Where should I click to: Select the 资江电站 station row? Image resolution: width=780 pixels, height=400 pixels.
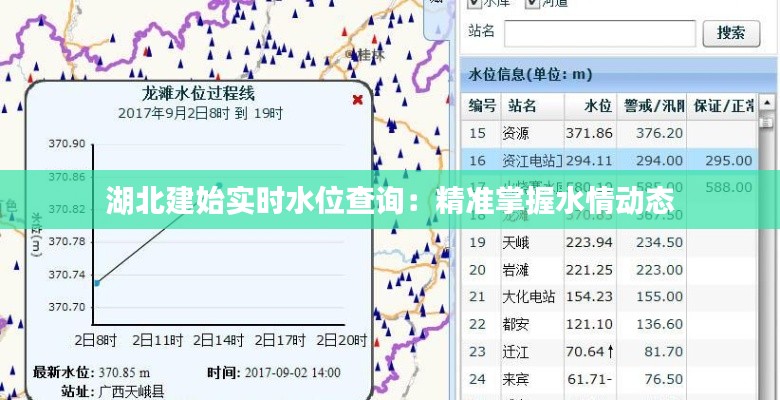[x=609, y=161]
